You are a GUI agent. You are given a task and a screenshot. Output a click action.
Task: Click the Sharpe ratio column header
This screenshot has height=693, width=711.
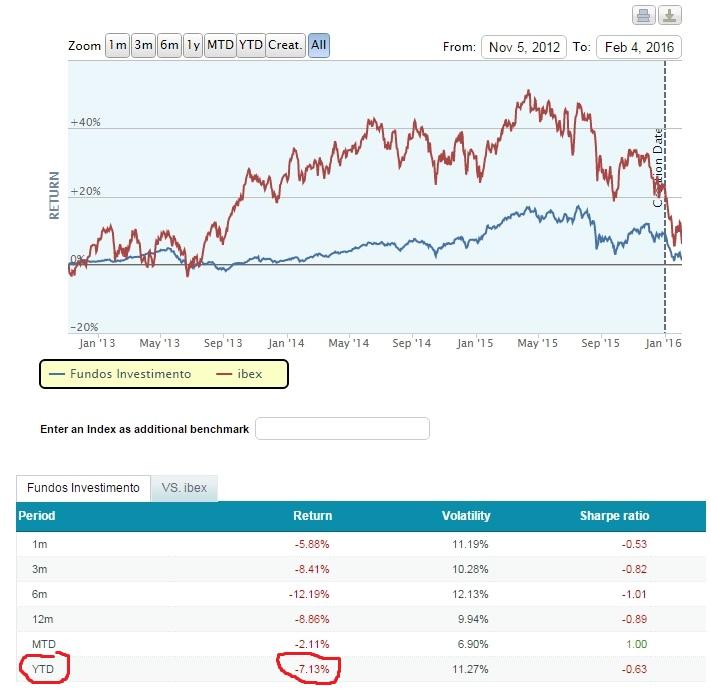click(x=614, y=516)
